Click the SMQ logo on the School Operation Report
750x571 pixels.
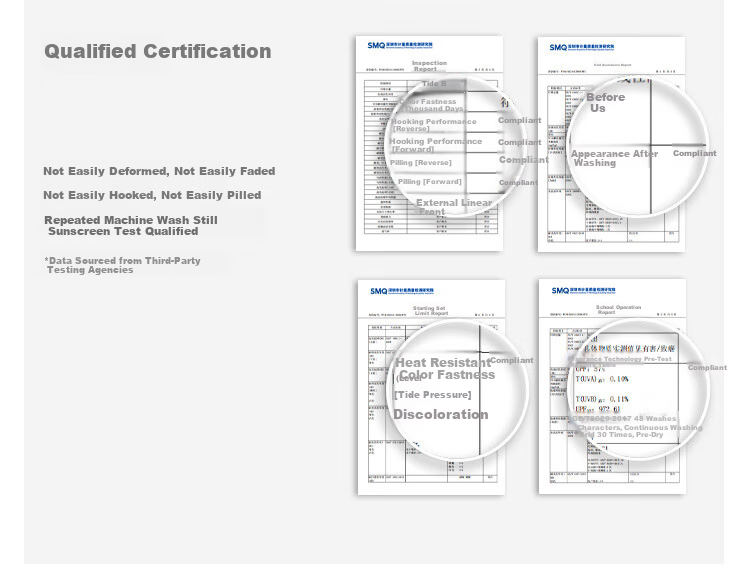click(x=584, y=290)
